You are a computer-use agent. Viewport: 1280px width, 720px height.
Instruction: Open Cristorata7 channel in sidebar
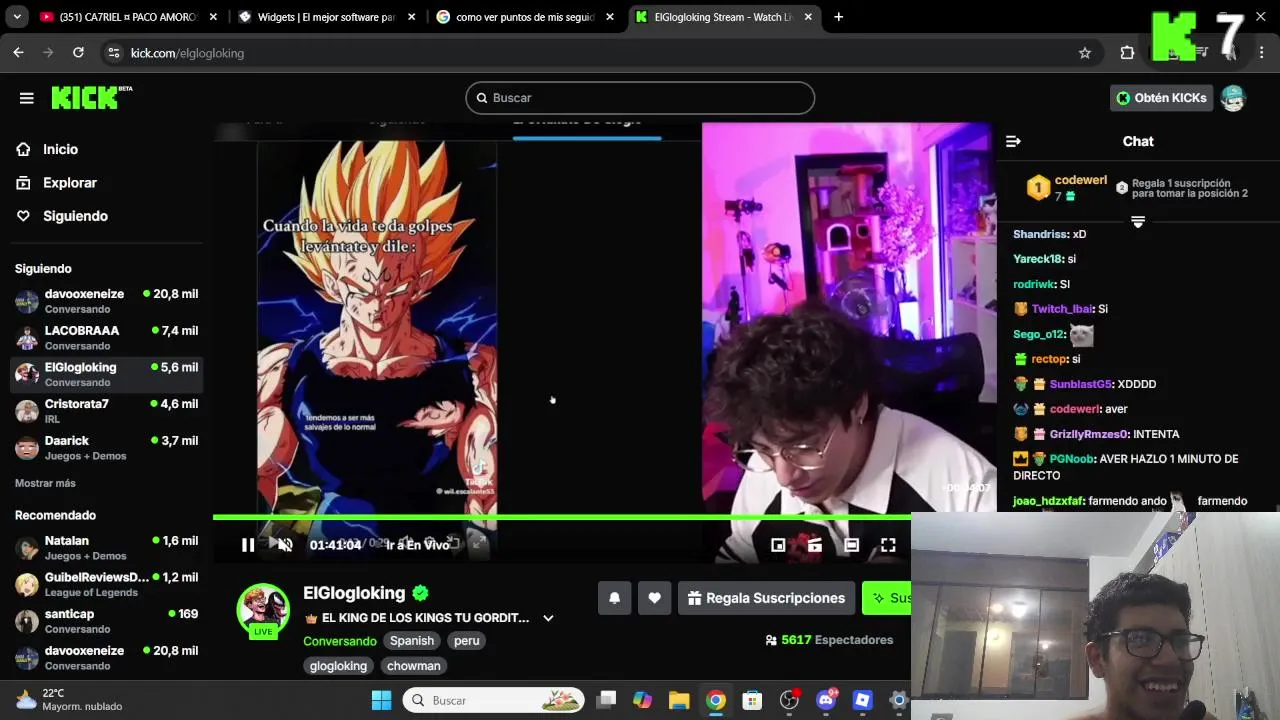[106, 411]
